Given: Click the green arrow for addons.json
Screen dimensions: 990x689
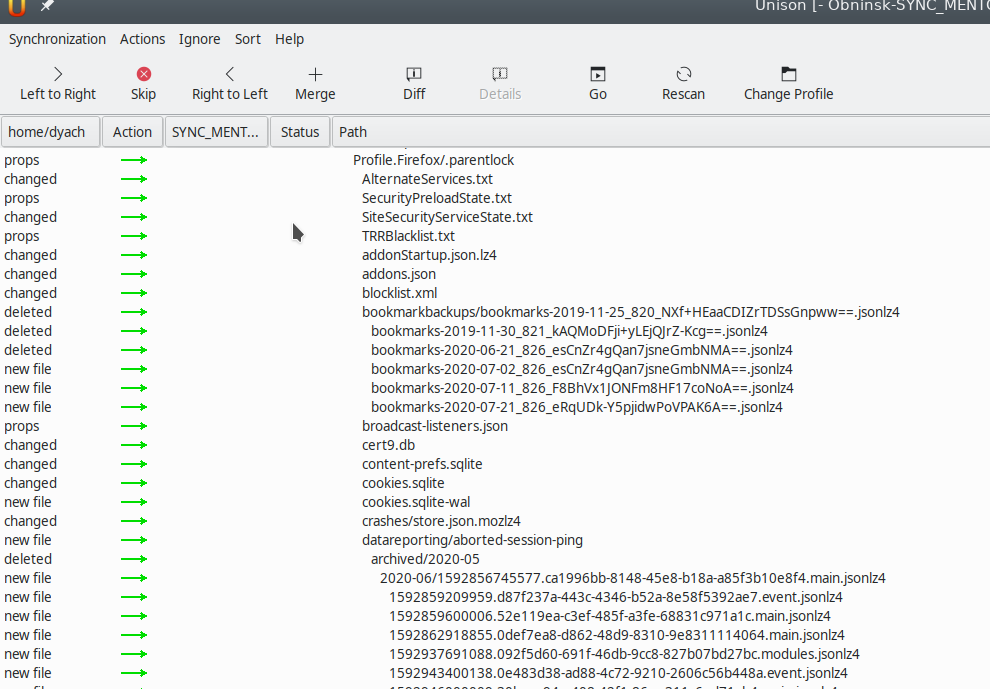Looking at the screenshot, I should click(134, 274).
